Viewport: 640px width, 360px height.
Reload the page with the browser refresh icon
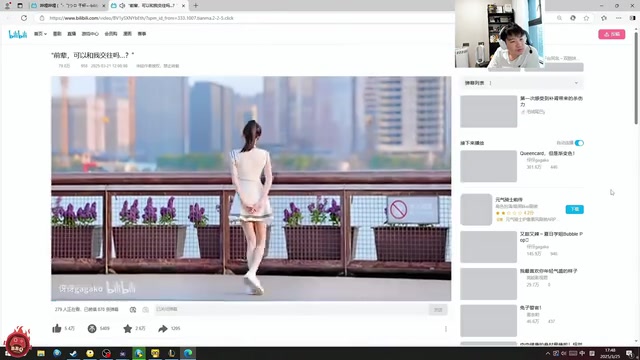[x=24, y=18]
